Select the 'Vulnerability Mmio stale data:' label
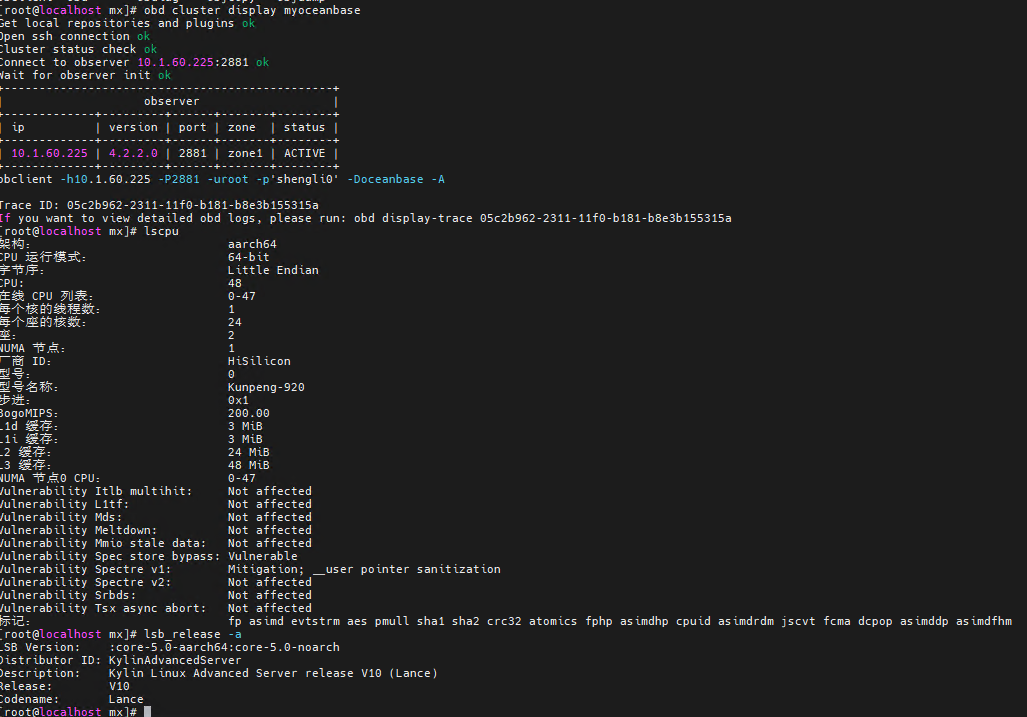1027x717 pixels. 103,543
